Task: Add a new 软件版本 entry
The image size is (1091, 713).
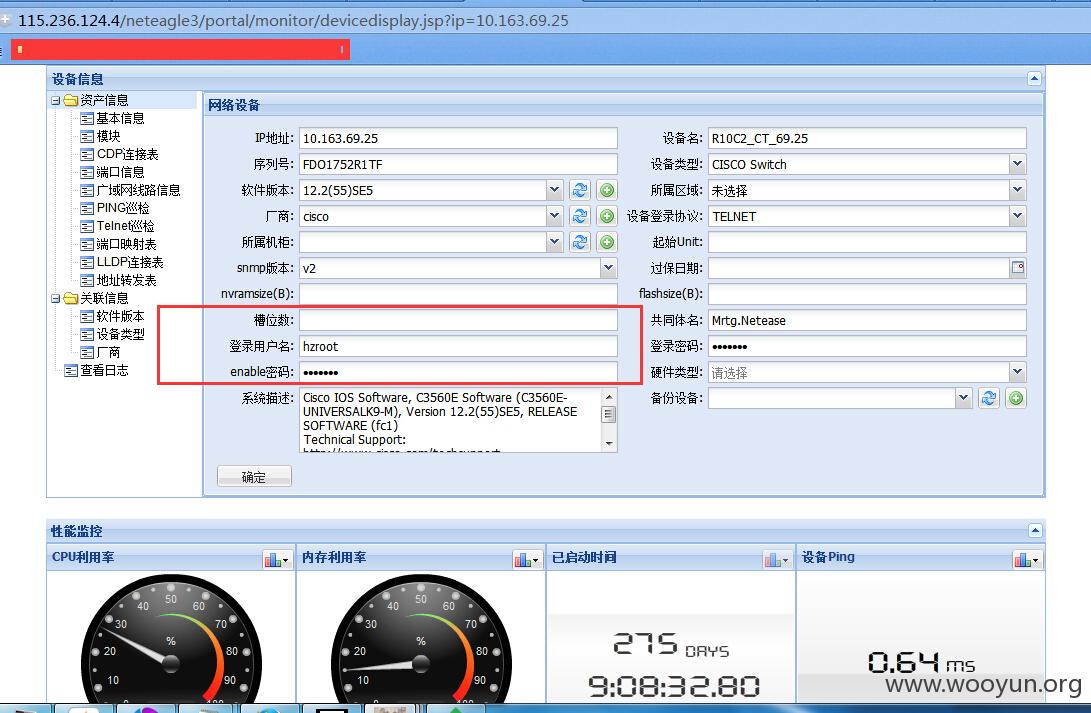Action: pos(607,190)
